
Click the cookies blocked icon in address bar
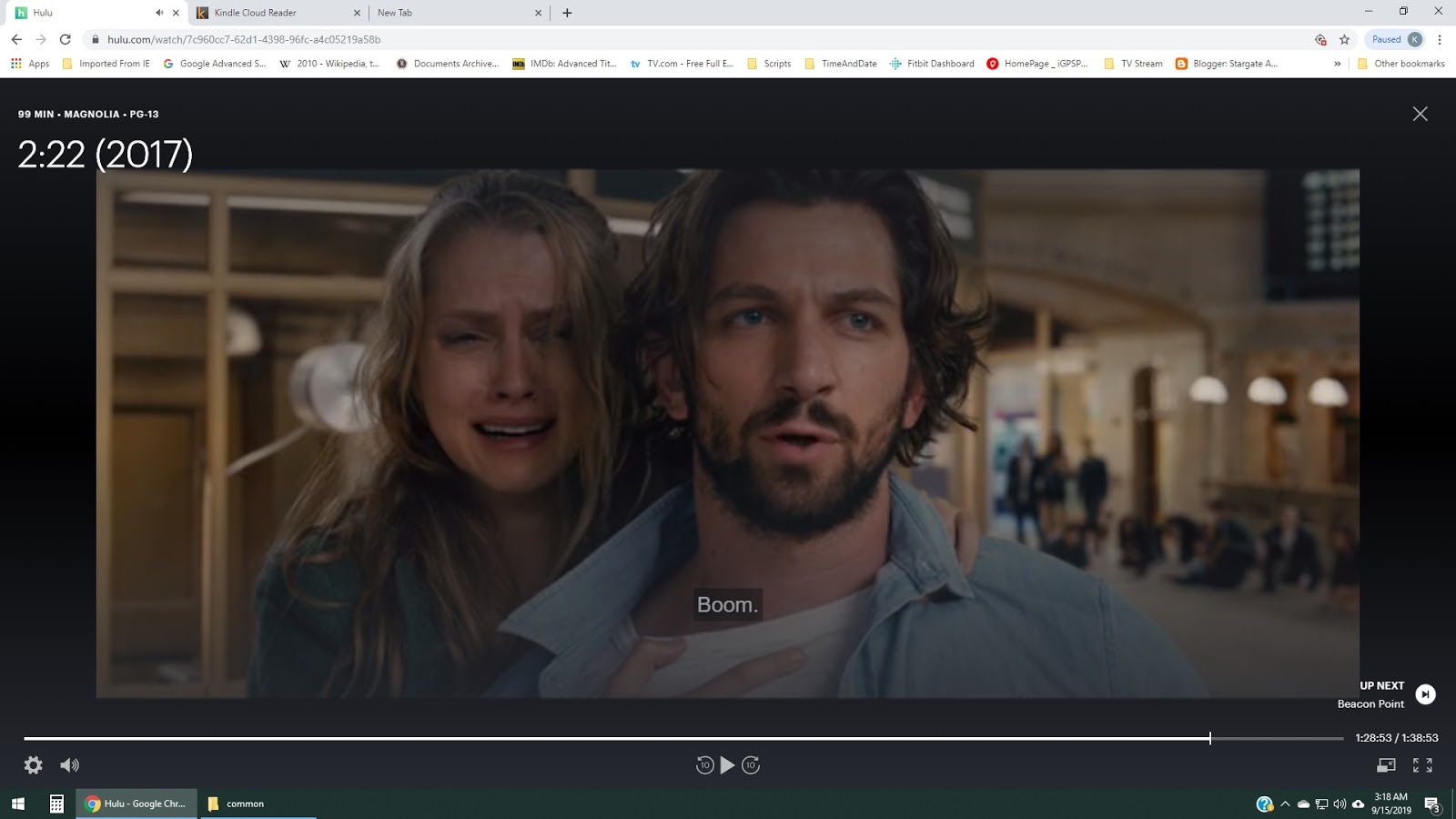(1320, 39)
